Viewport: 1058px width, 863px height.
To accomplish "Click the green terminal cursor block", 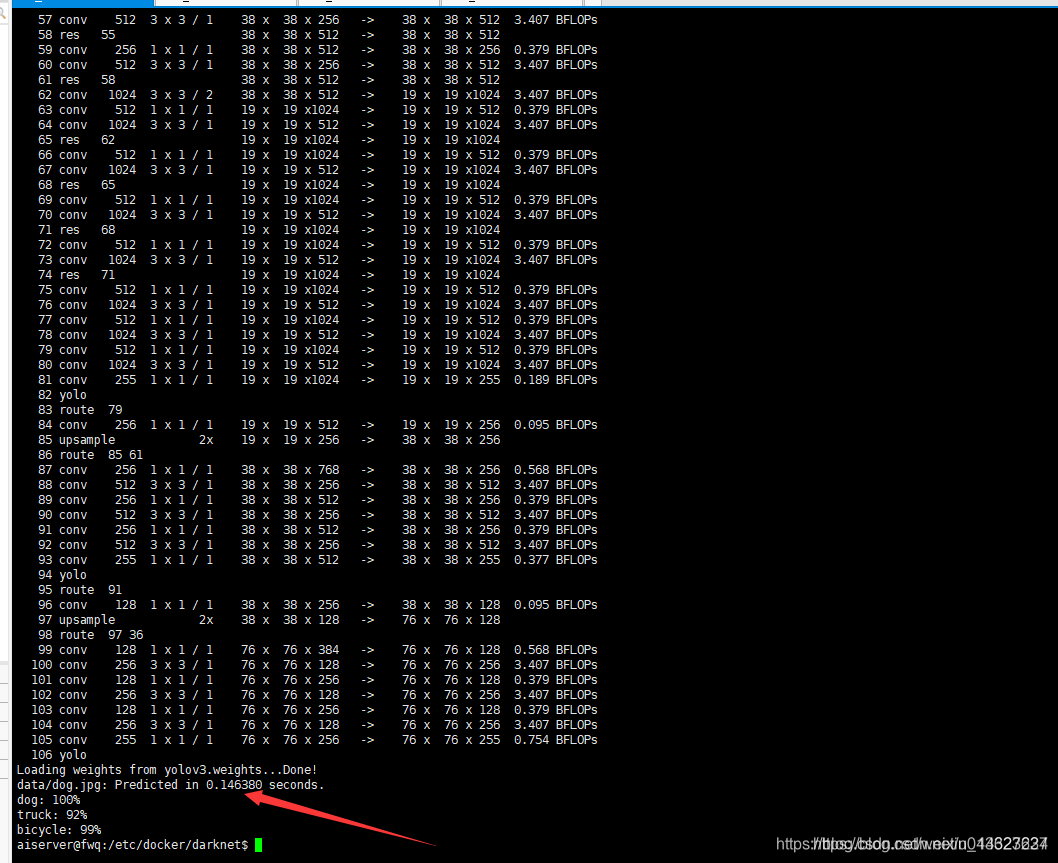I will (258, 845).
